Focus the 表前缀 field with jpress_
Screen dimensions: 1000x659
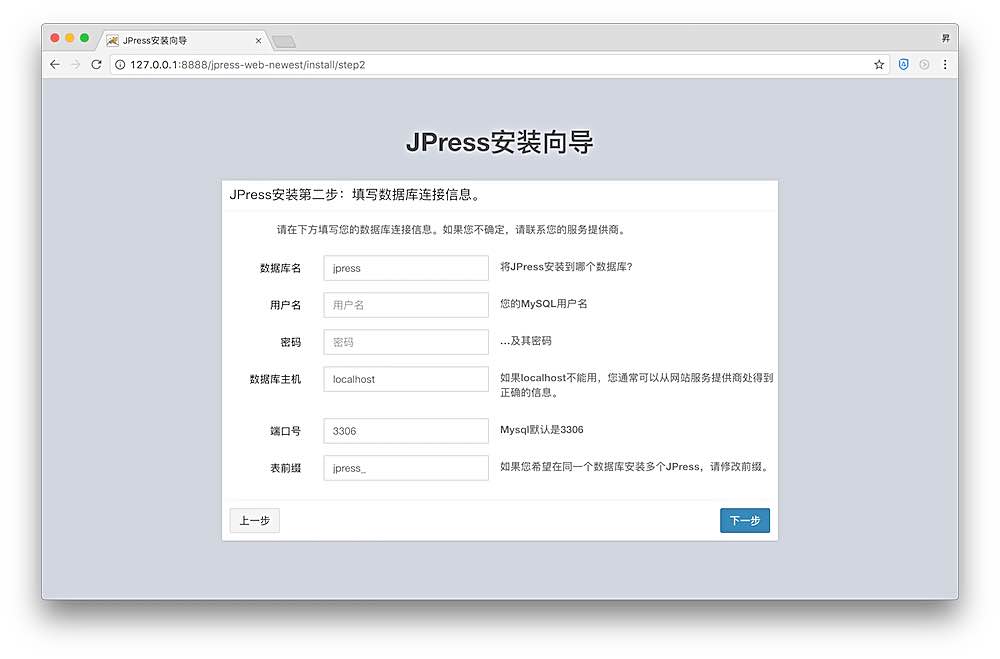(x=406, y=468)
